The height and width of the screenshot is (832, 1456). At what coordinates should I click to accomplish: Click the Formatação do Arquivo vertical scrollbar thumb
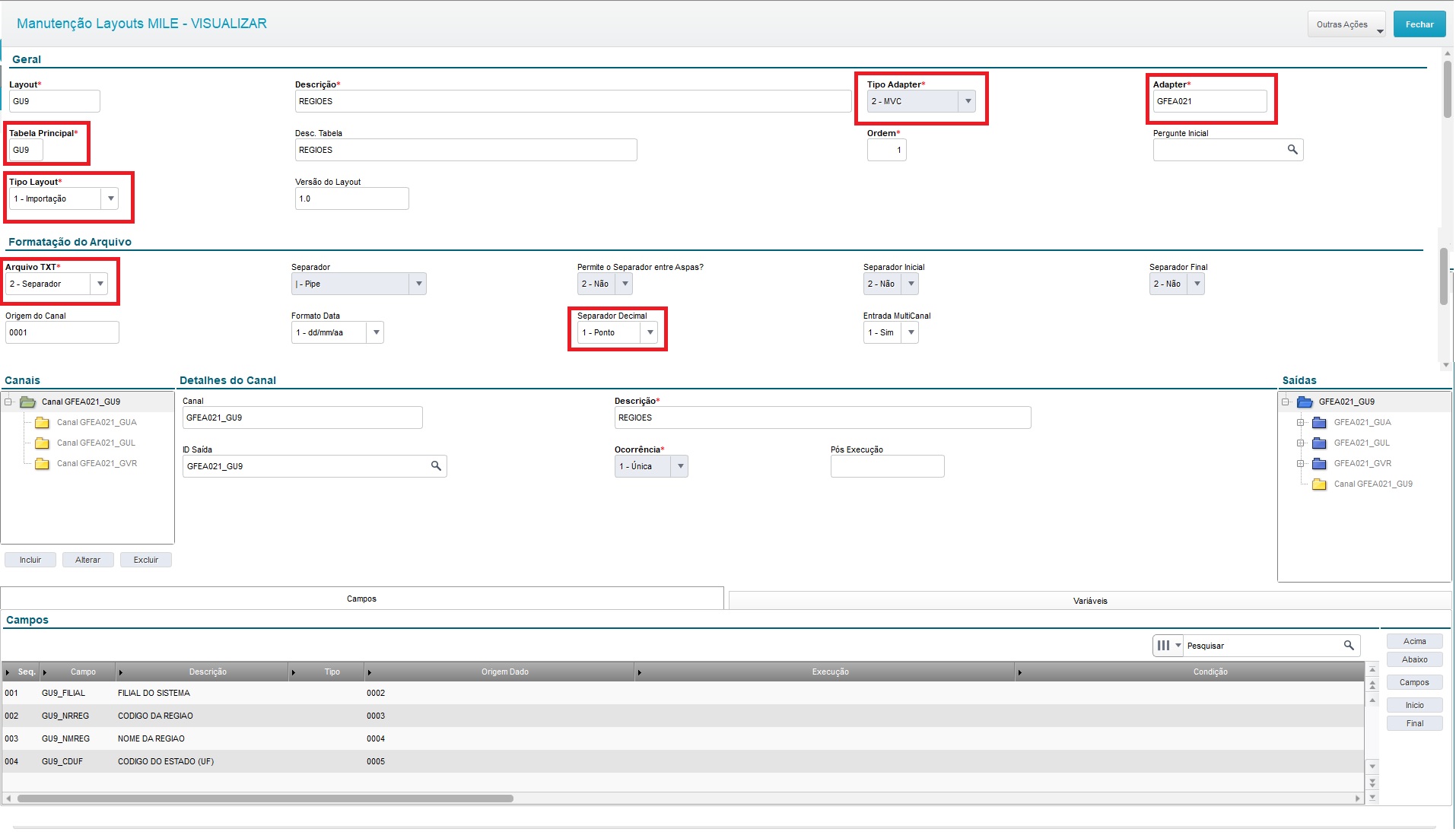point(1444,276)
